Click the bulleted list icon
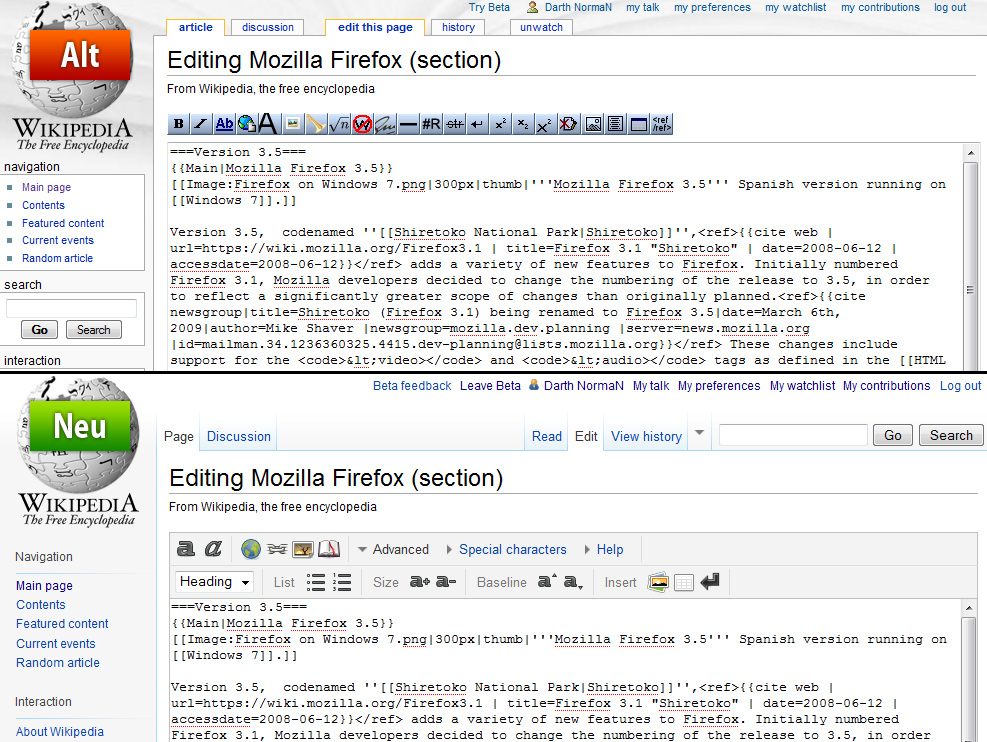 (316, 582)
